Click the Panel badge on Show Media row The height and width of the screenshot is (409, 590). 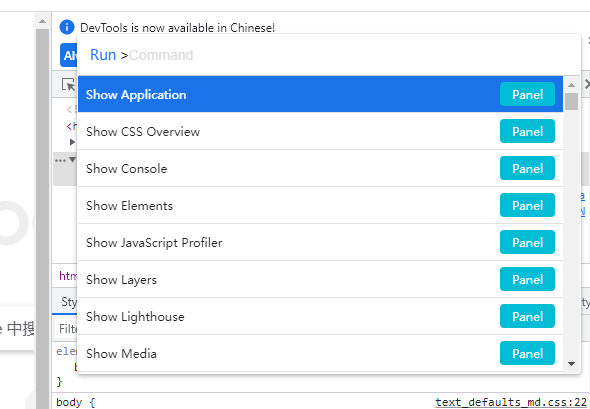tap(527, 353)
